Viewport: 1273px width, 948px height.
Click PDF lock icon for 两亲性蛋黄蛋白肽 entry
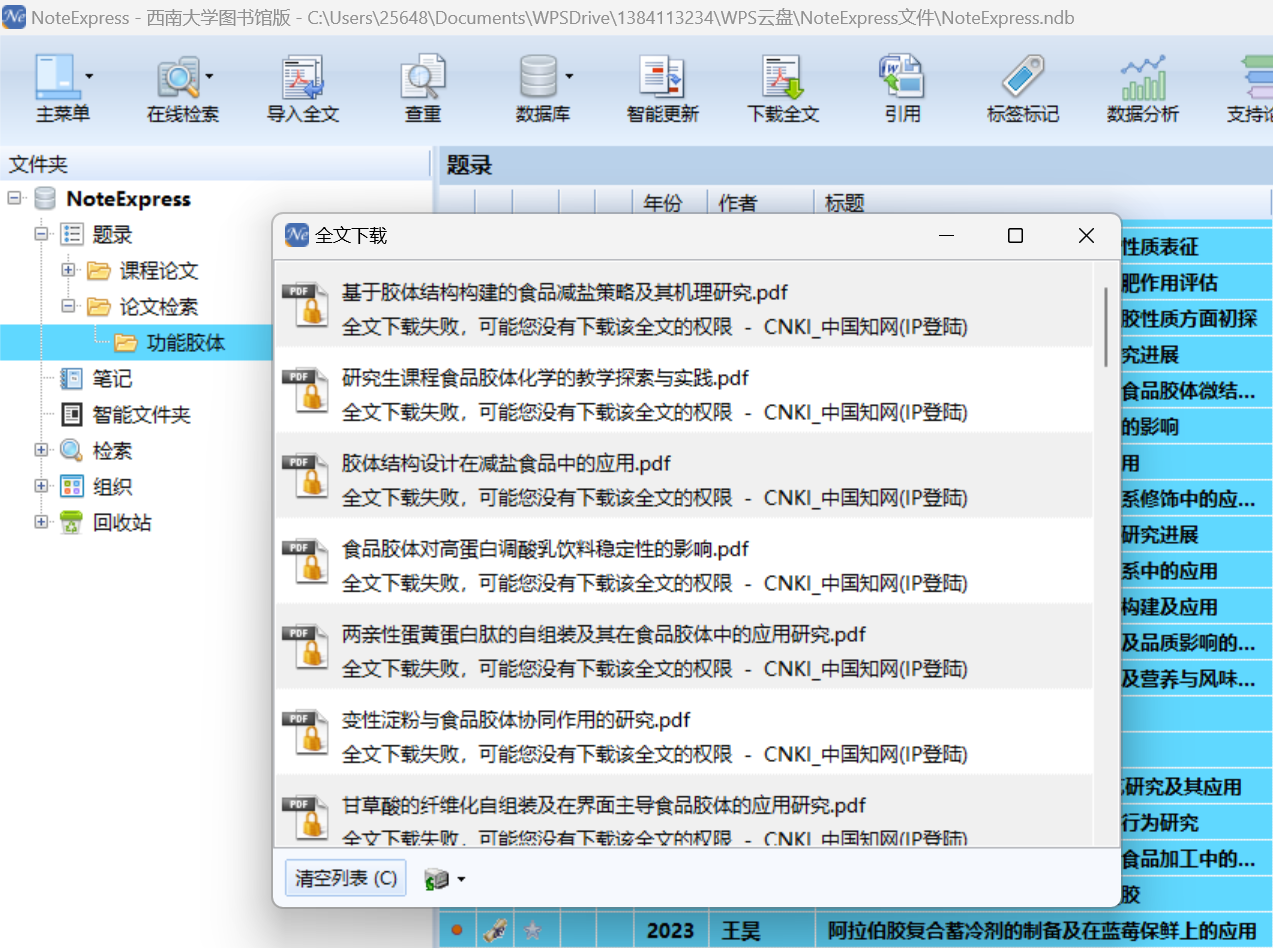click(305, 647)
